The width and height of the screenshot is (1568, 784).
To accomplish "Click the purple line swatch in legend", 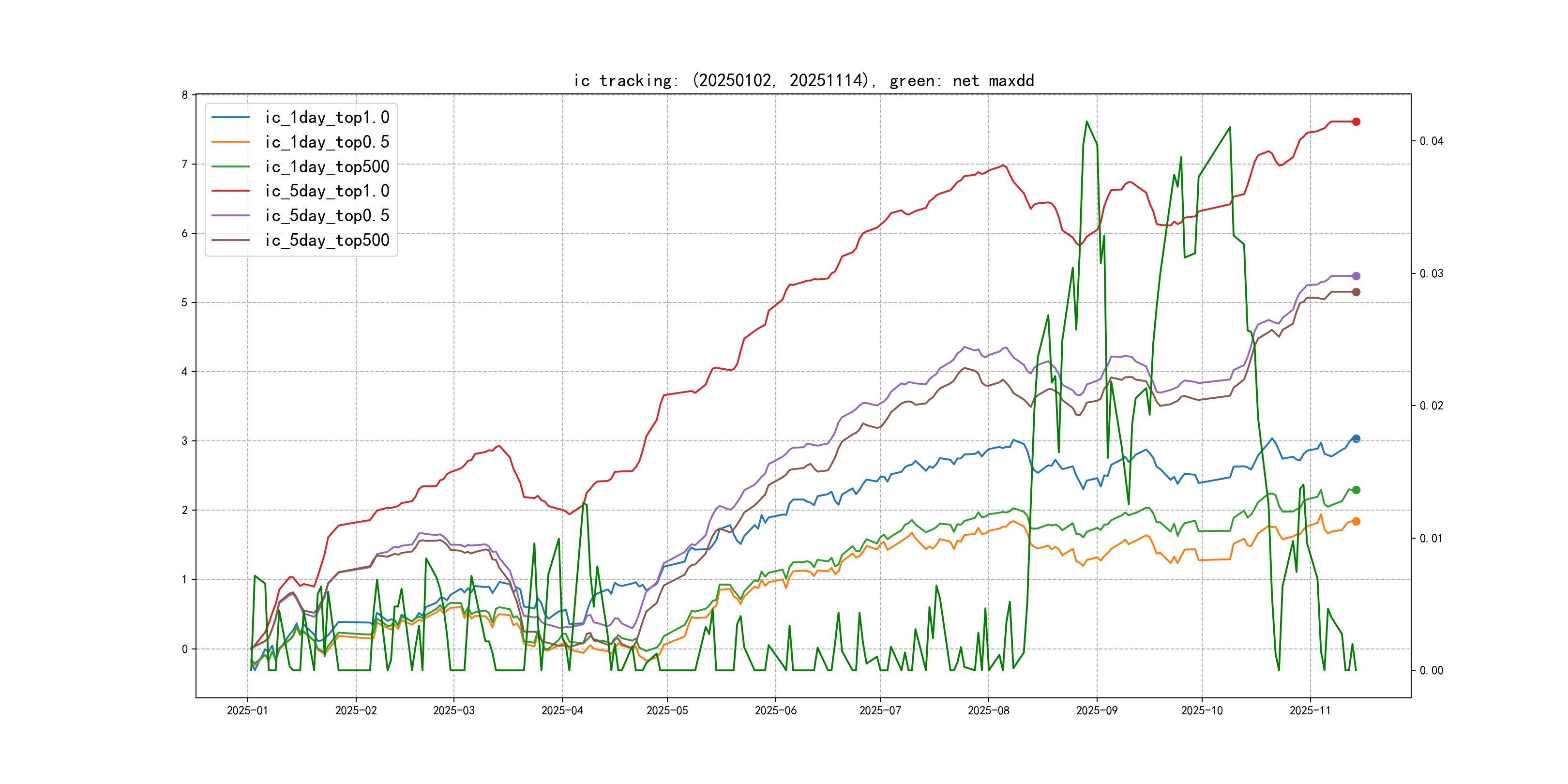I will point(231,215).
